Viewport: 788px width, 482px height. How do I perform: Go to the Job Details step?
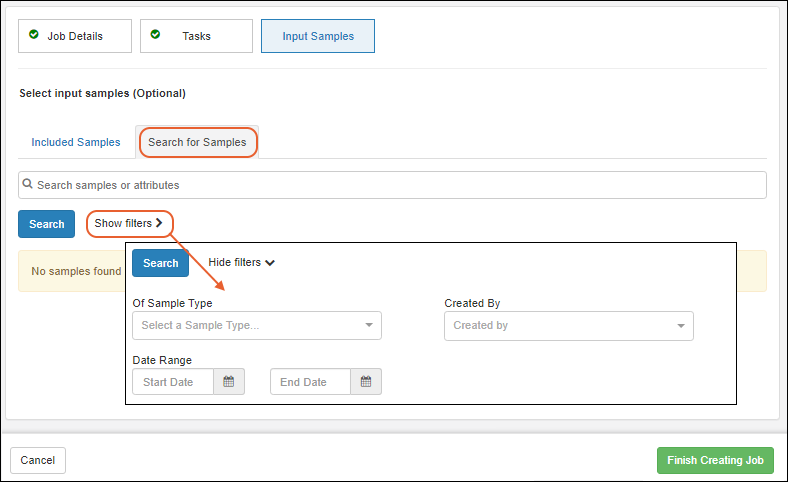tap(74, 36)
